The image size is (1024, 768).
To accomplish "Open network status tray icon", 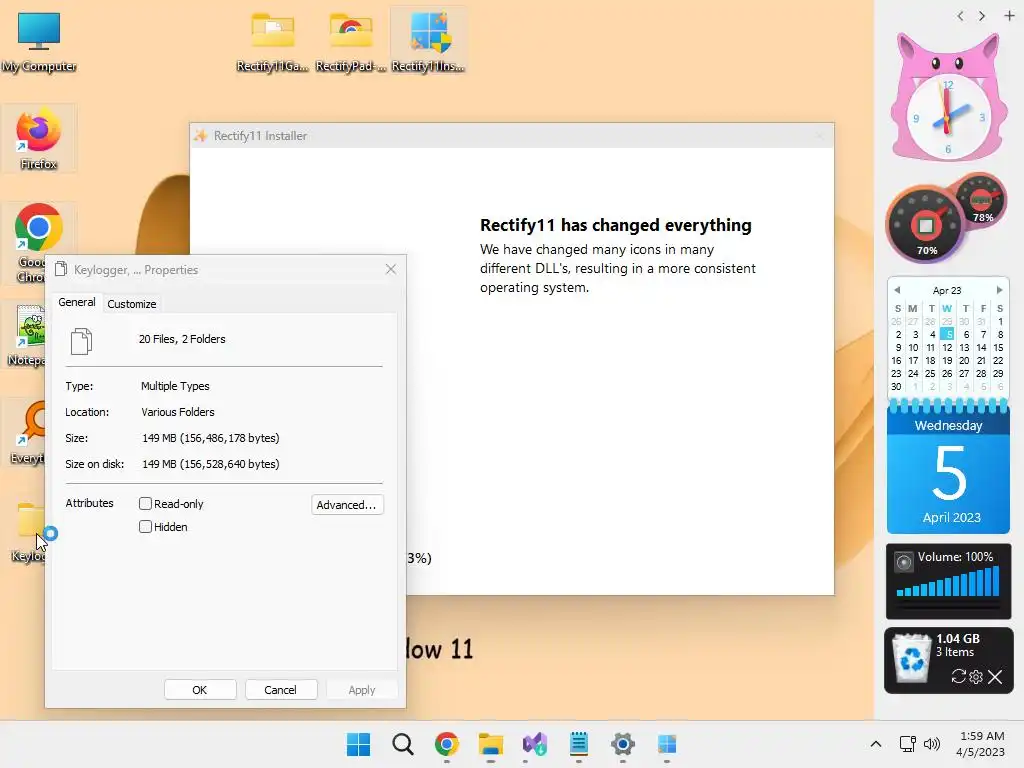I will point(907,744).
